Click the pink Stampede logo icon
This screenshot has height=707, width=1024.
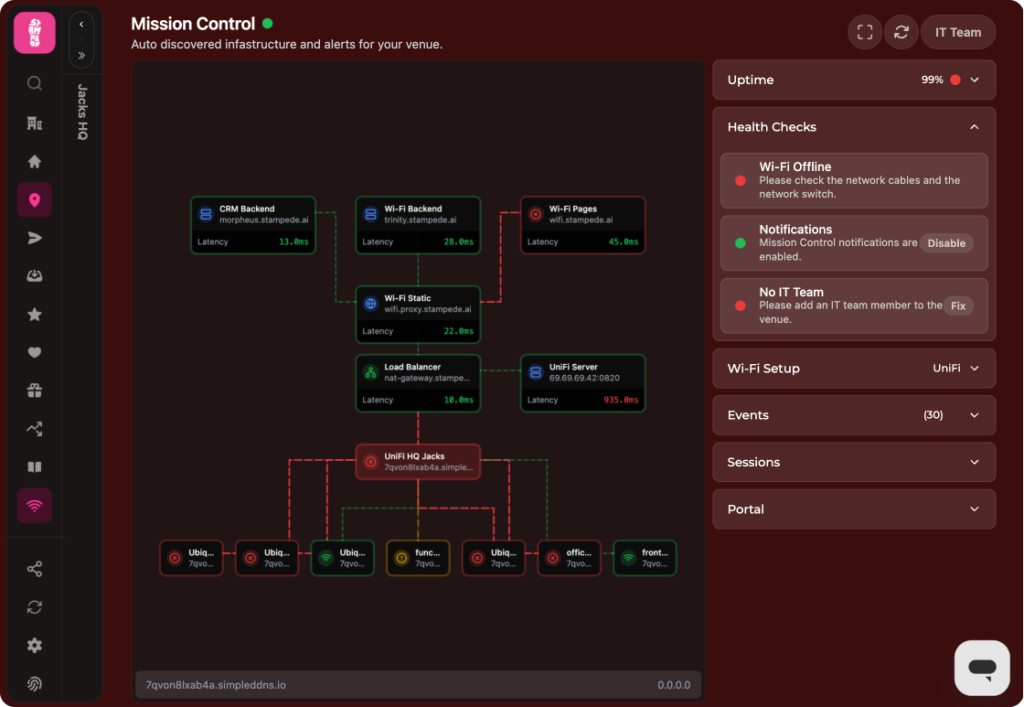pos(35,33)
